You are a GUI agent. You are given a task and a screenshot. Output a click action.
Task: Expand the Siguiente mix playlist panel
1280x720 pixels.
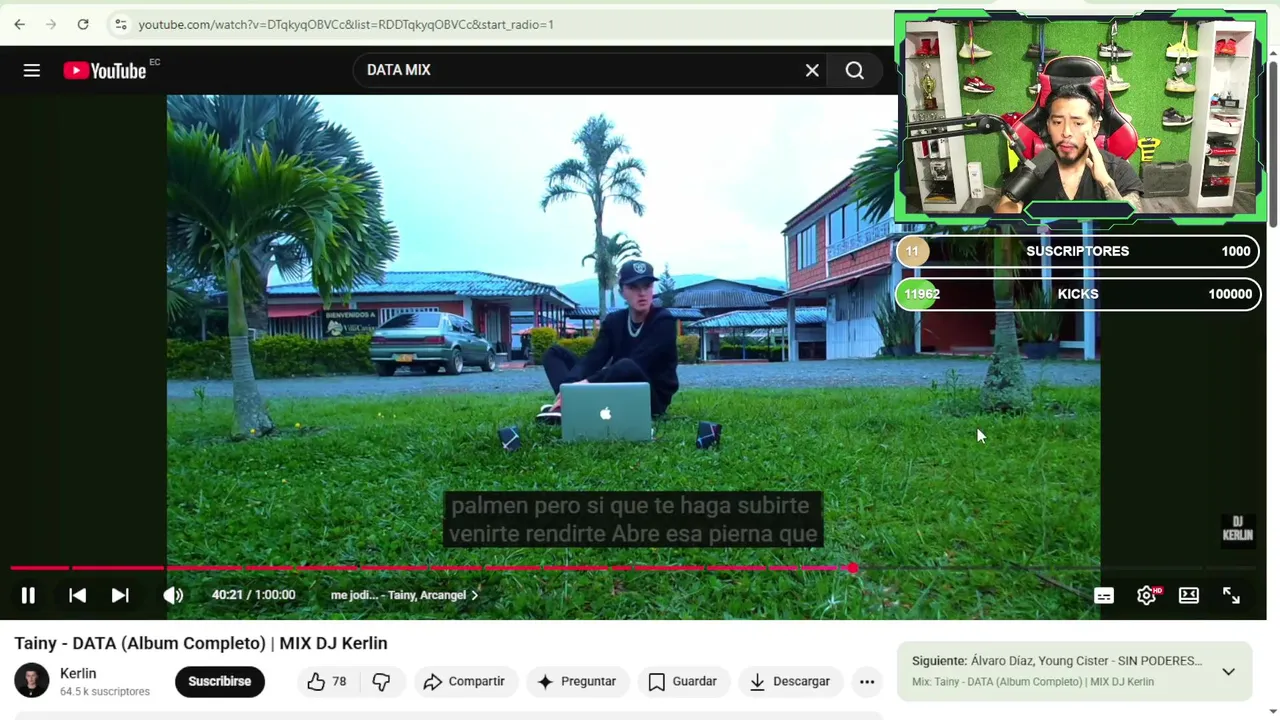(x=1228, y=671)
